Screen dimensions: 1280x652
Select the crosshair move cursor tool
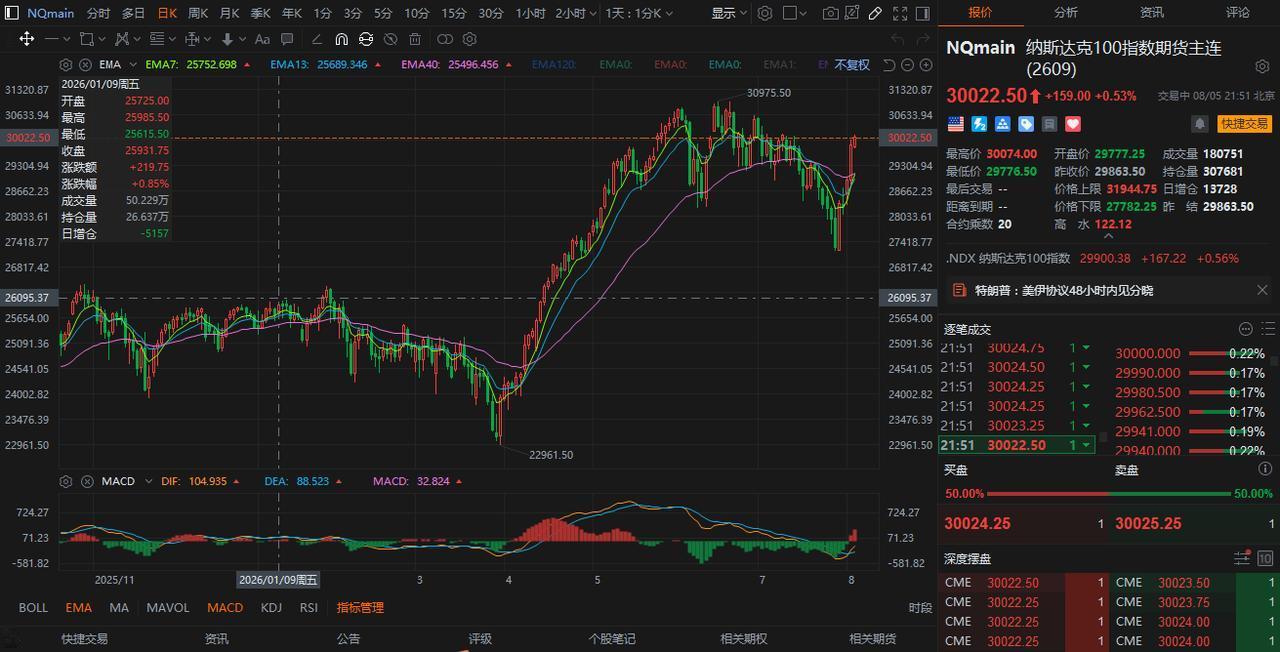[27, 39]
